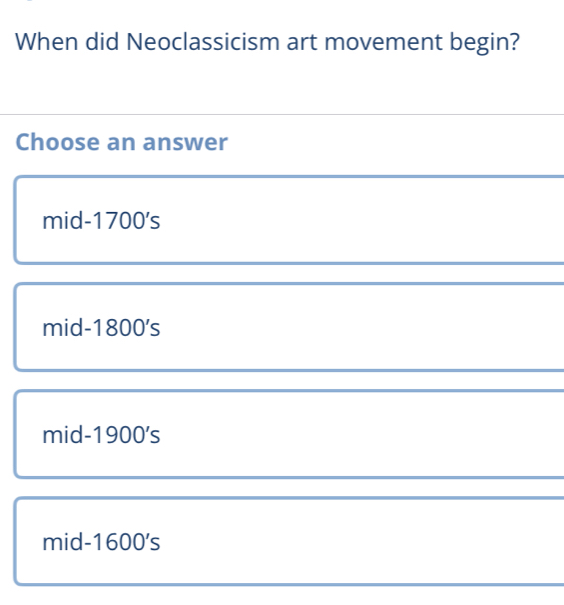The height and width of the screenshot is (605, 564).
Task: Click the word 'When' starting the question
Action: click(47, 41)
